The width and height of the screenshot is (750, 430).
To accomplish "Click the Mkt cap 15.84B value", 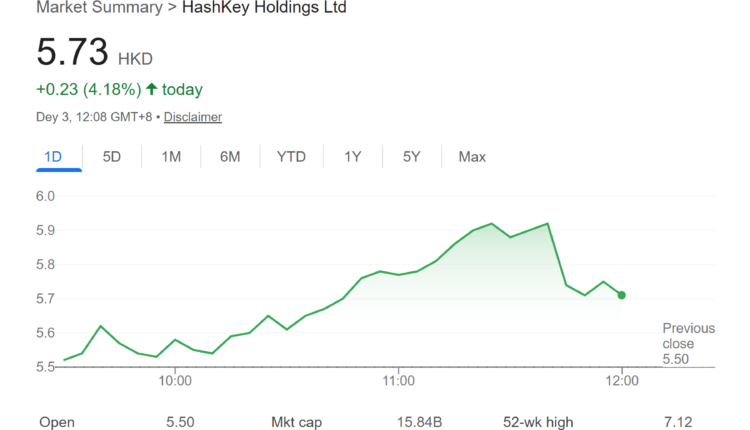I will 418,422.
